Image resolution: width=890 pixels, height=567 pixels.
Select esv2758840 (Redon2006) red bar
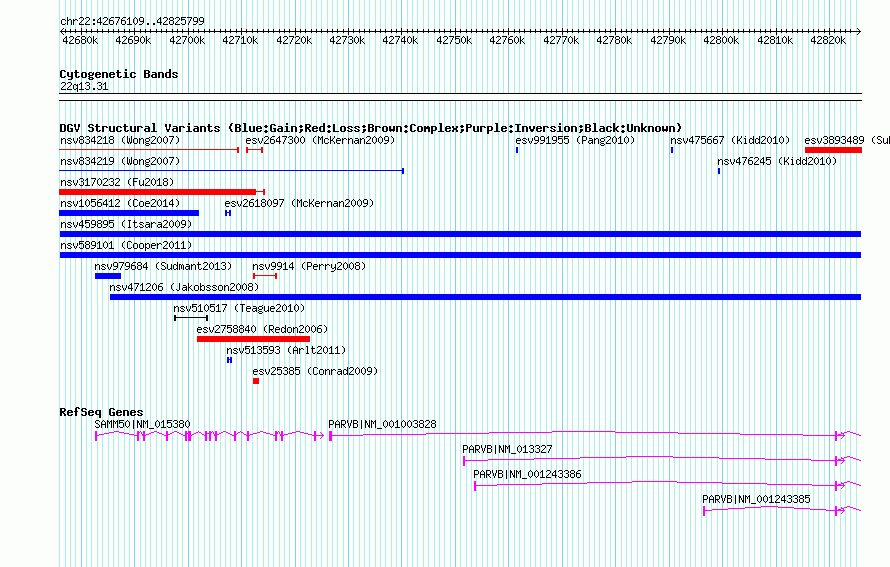point(253,339)
